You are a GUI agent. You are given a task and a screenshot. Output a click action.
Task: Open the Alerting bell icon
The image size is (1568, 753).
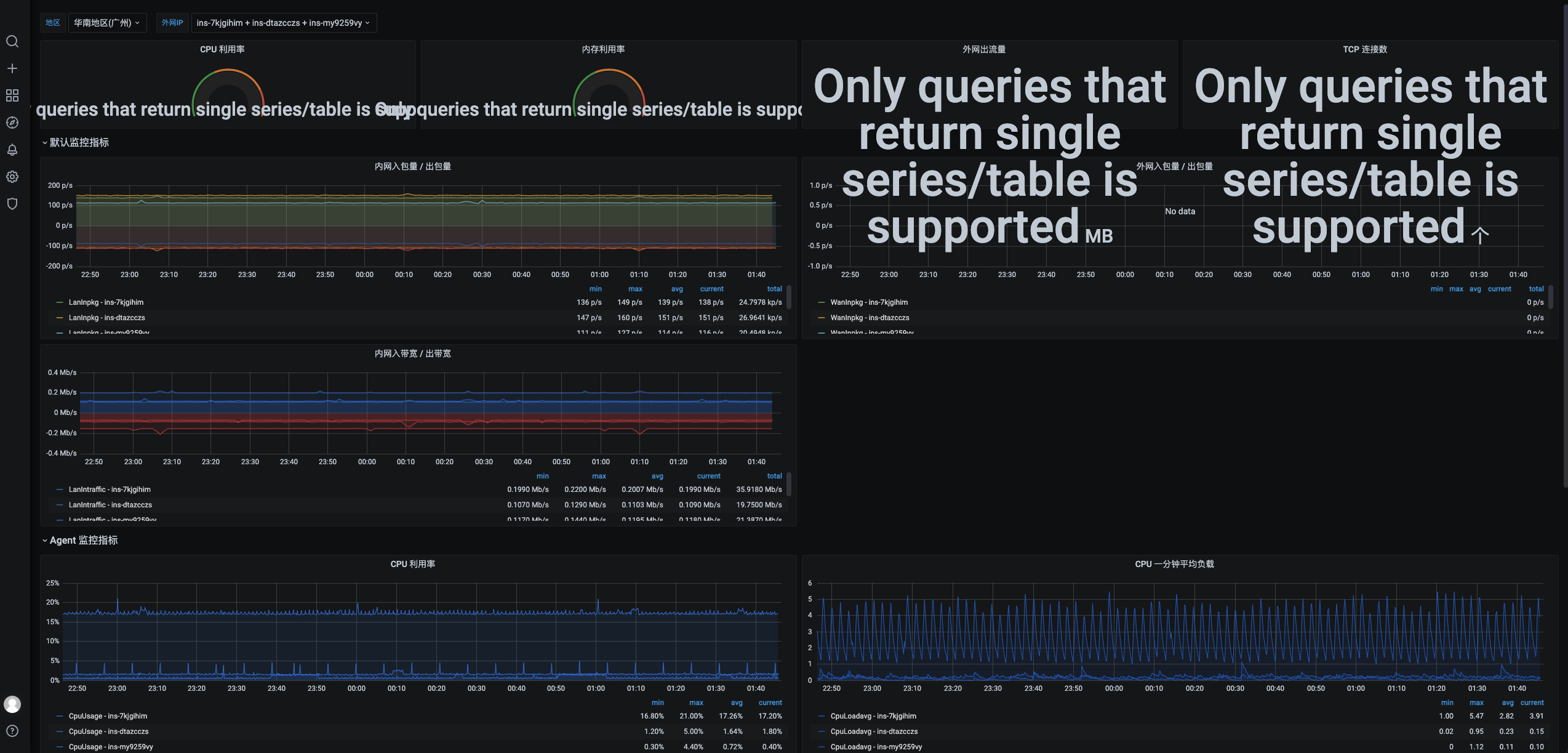point(12,150)
